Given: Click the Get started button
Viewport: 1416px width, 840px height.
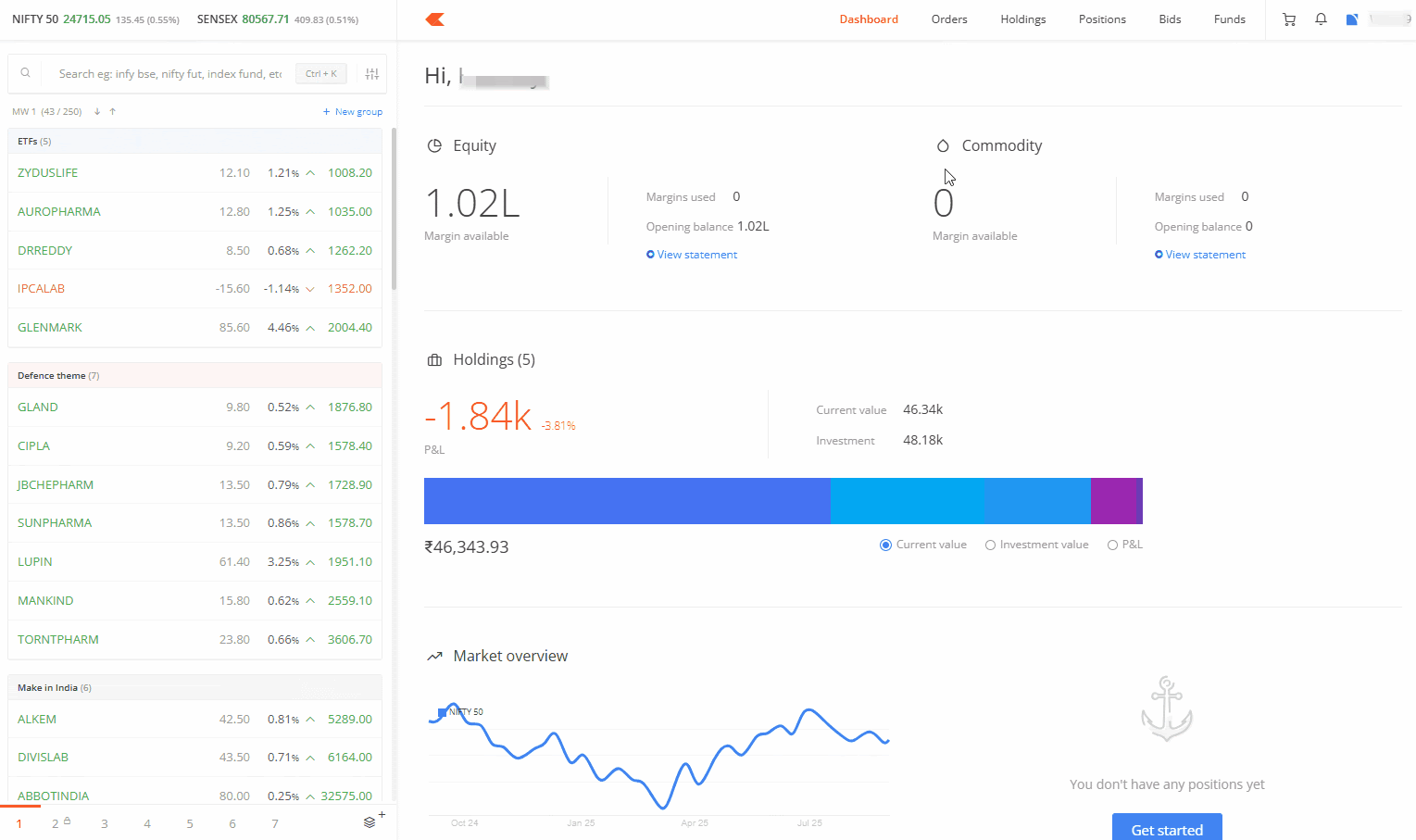Looking at the screenshot, I should 1166,829.
